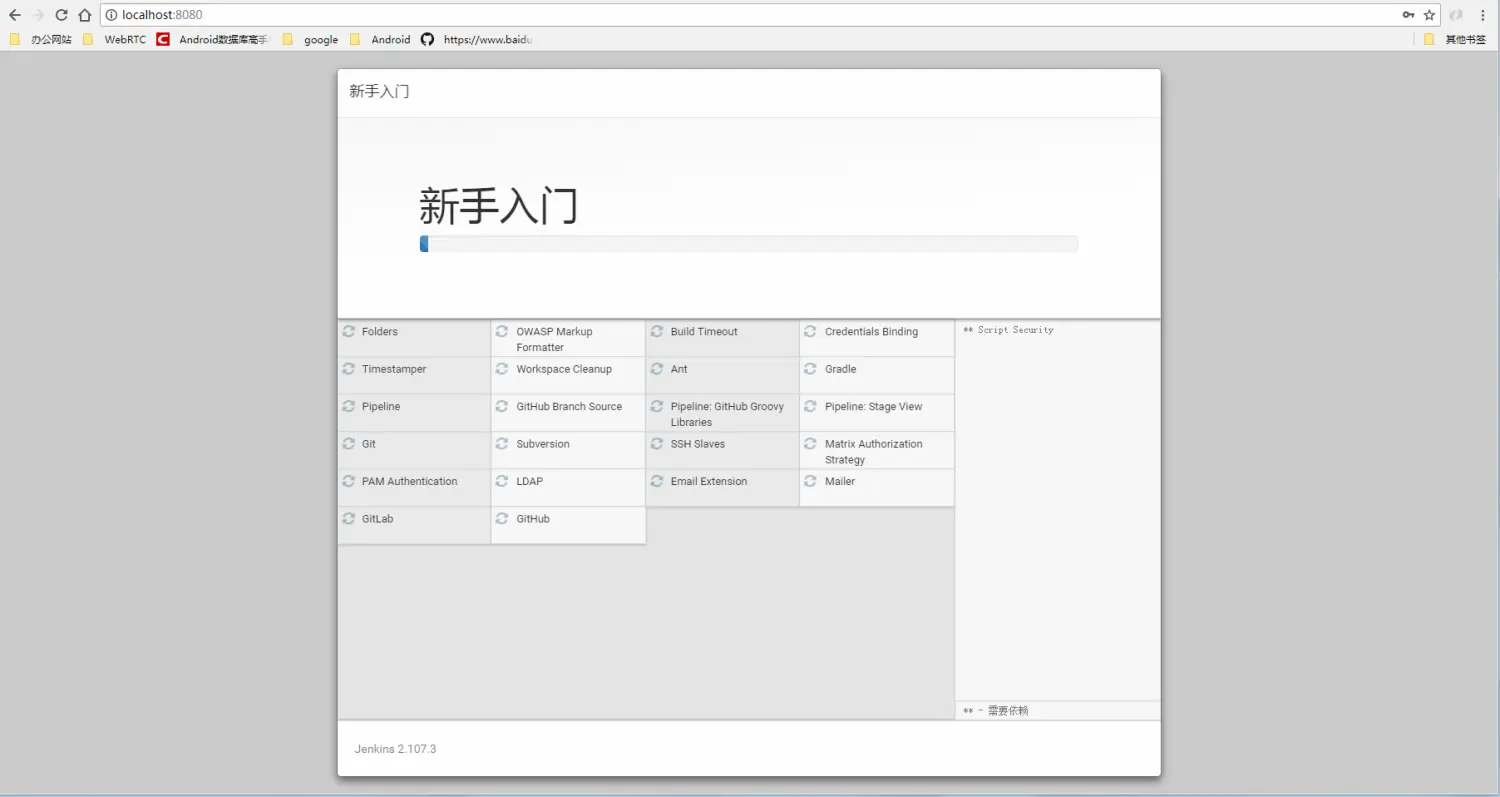Click the Jenkins 2.107.3 version text
The height and width of the screenshot is (797, 1500).
tap(395, 749)
